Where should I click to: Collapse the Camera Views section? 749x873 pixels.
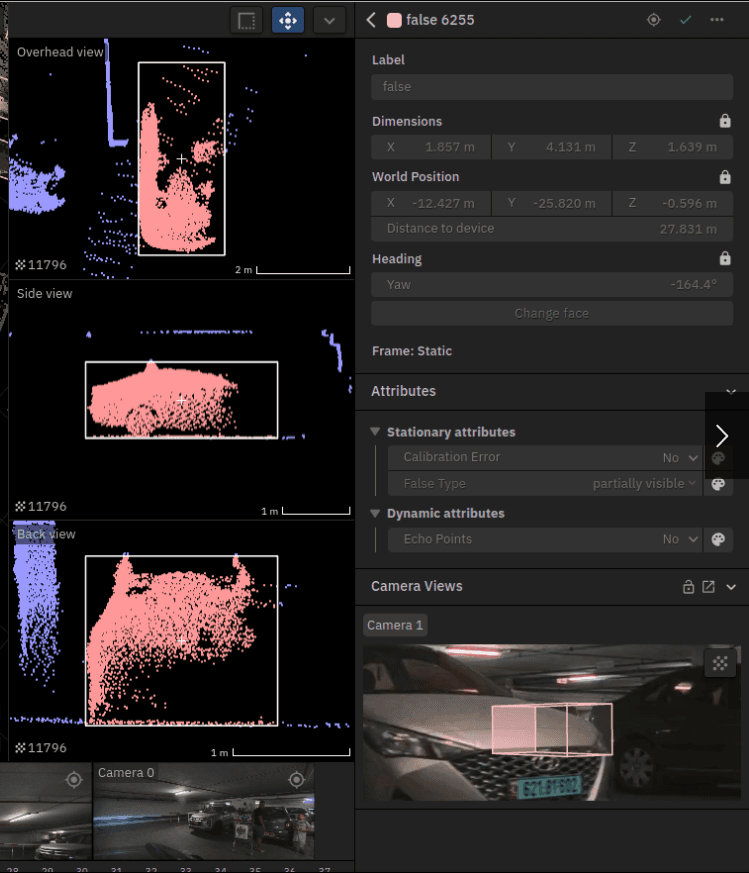[x=731, y=587]
